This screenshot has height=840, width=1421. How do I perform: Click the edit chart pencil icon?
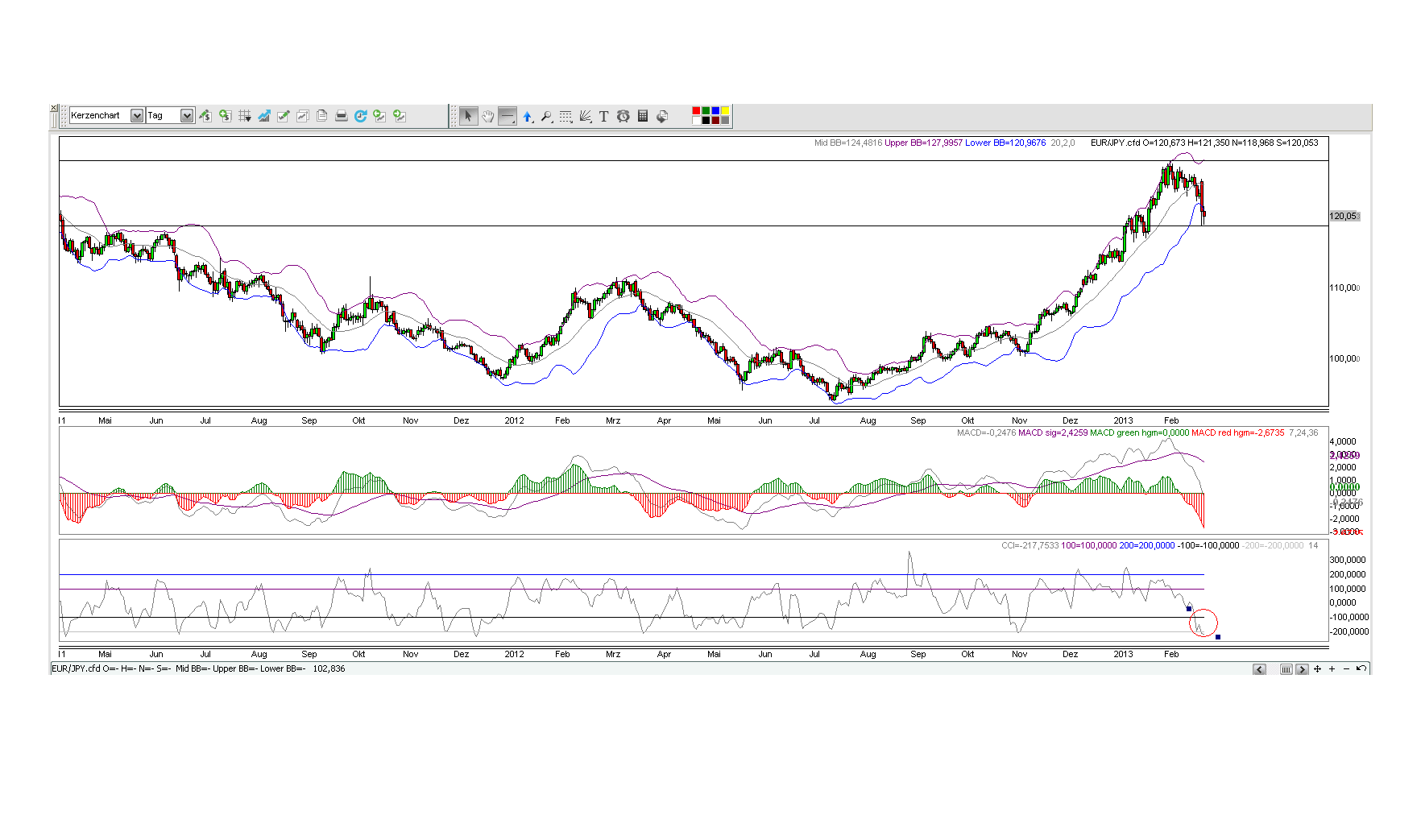coord(283,116)
